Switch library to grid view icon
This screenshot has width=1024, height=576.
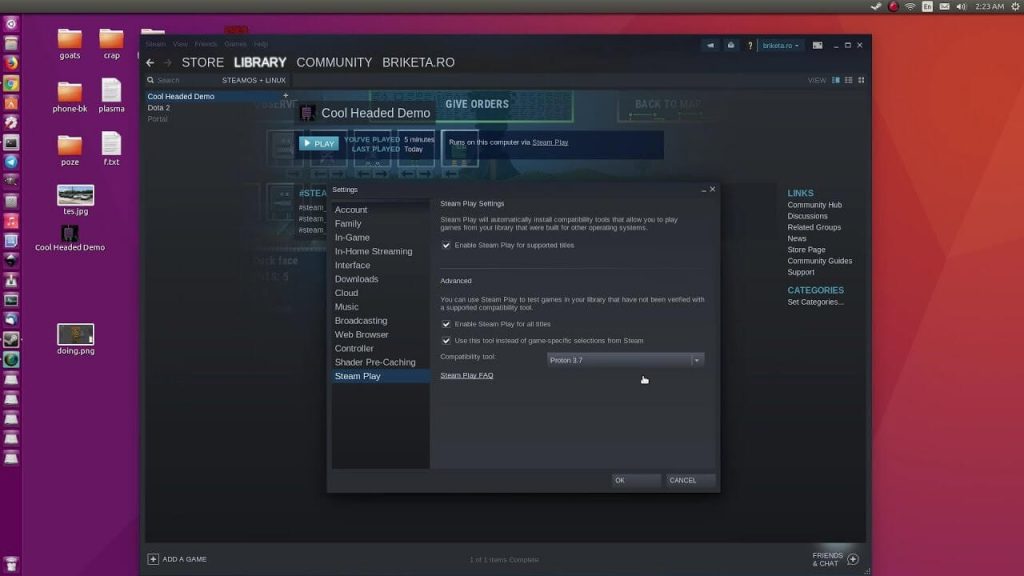861,79
